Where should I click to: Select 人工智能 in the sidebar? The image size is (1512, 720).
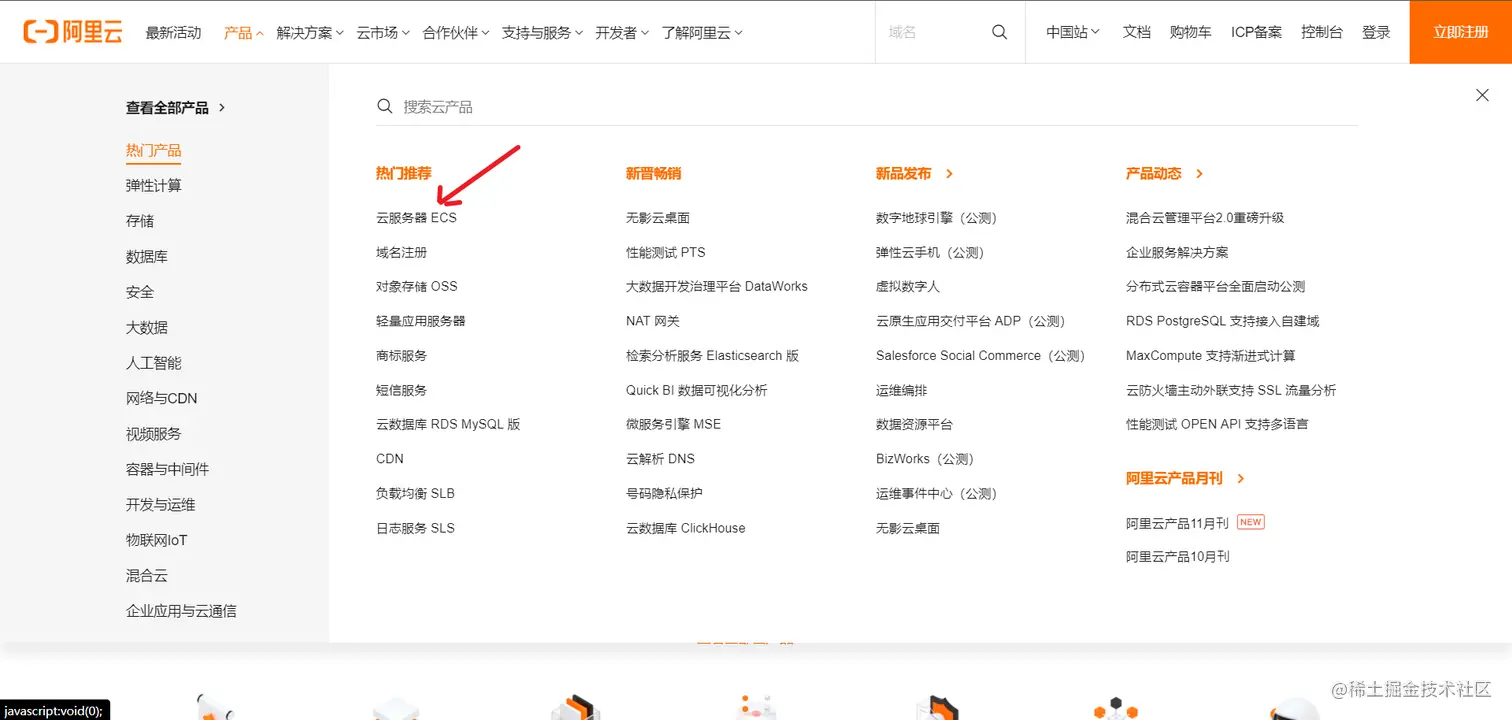(x=153, y=363)
